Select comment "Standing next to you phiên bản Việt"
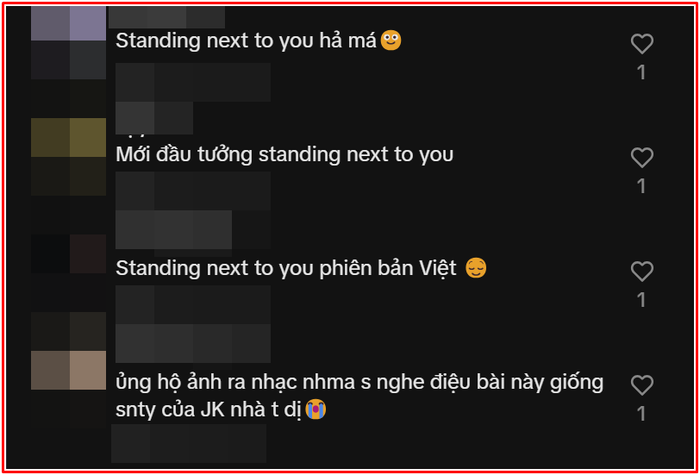This screenshot has height=475, width=700. tap(301, 269)
